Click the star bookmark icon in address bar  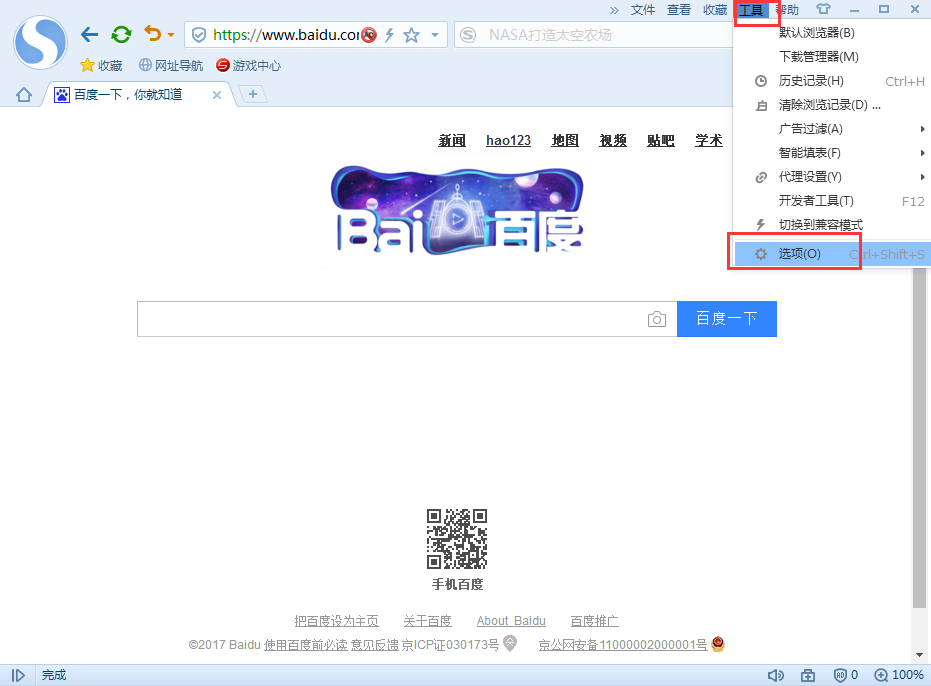(x=411, y=35)
